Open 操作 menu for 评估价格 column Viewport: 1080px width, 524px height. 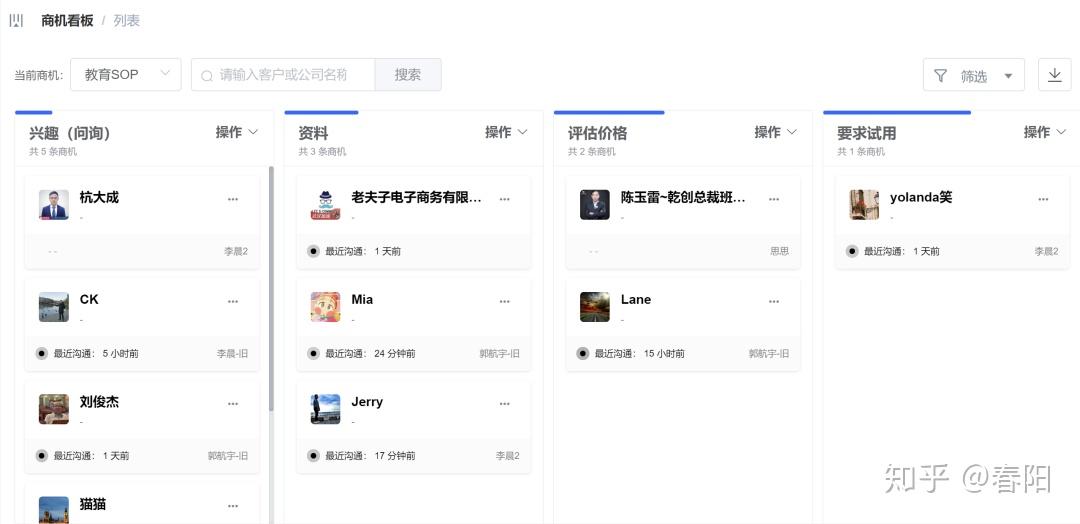point(775,132)
